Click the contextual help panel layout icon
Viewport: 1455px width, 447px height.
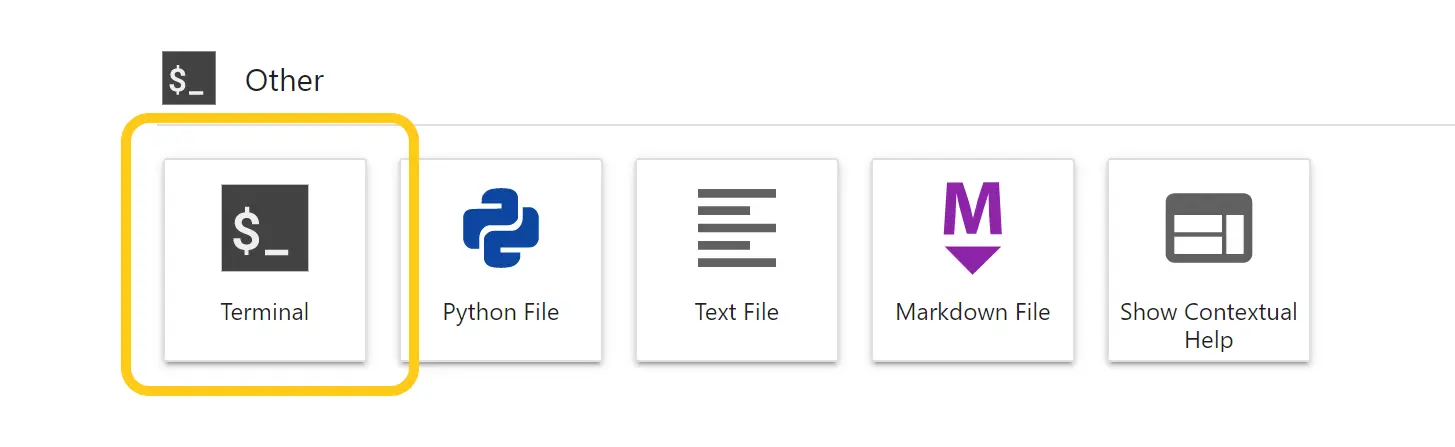tap(1209, 228)
